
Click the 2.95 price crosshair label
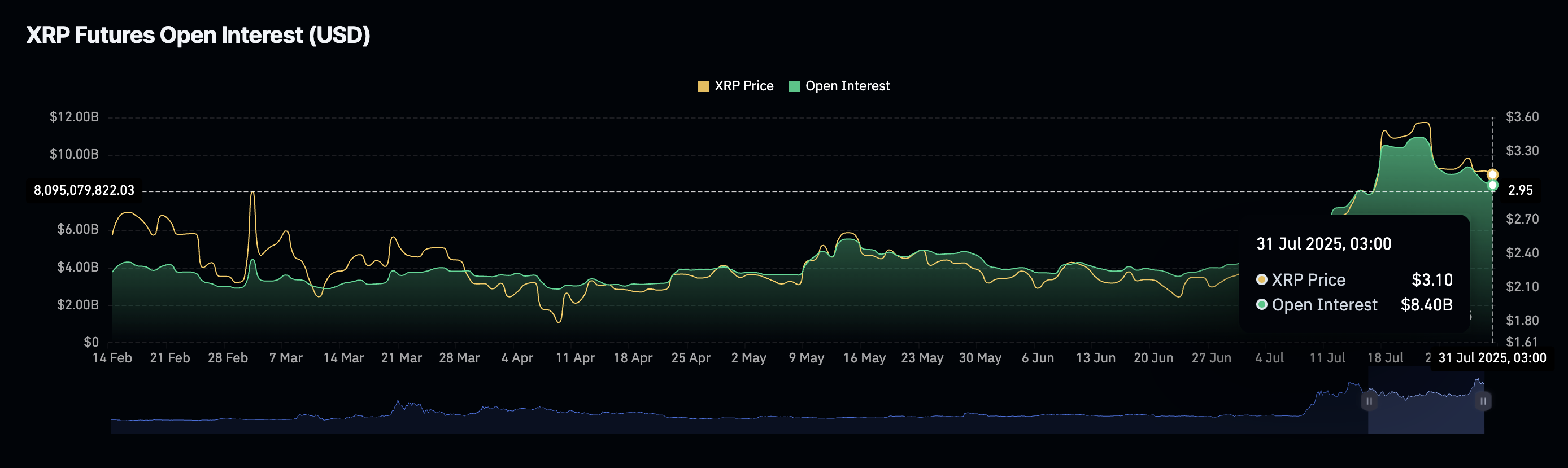(1520, 190)
